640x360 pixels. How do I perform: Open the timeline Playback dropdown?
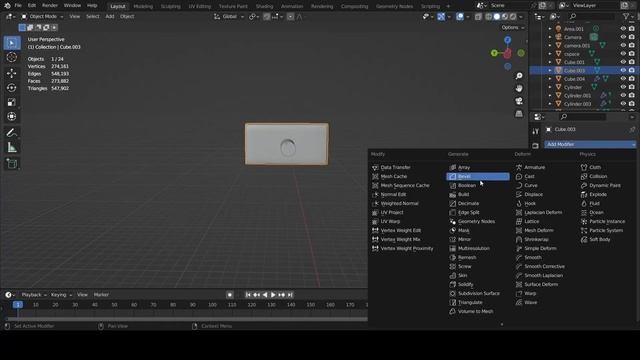33,295
